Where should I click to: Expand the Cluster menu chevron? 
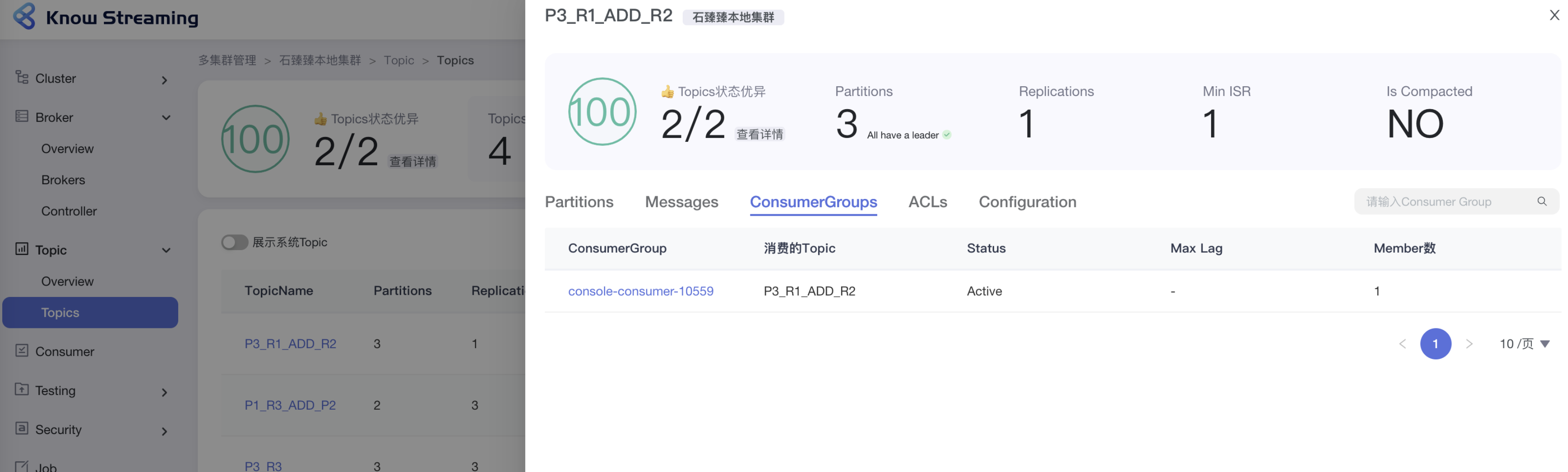click(164, 80)
